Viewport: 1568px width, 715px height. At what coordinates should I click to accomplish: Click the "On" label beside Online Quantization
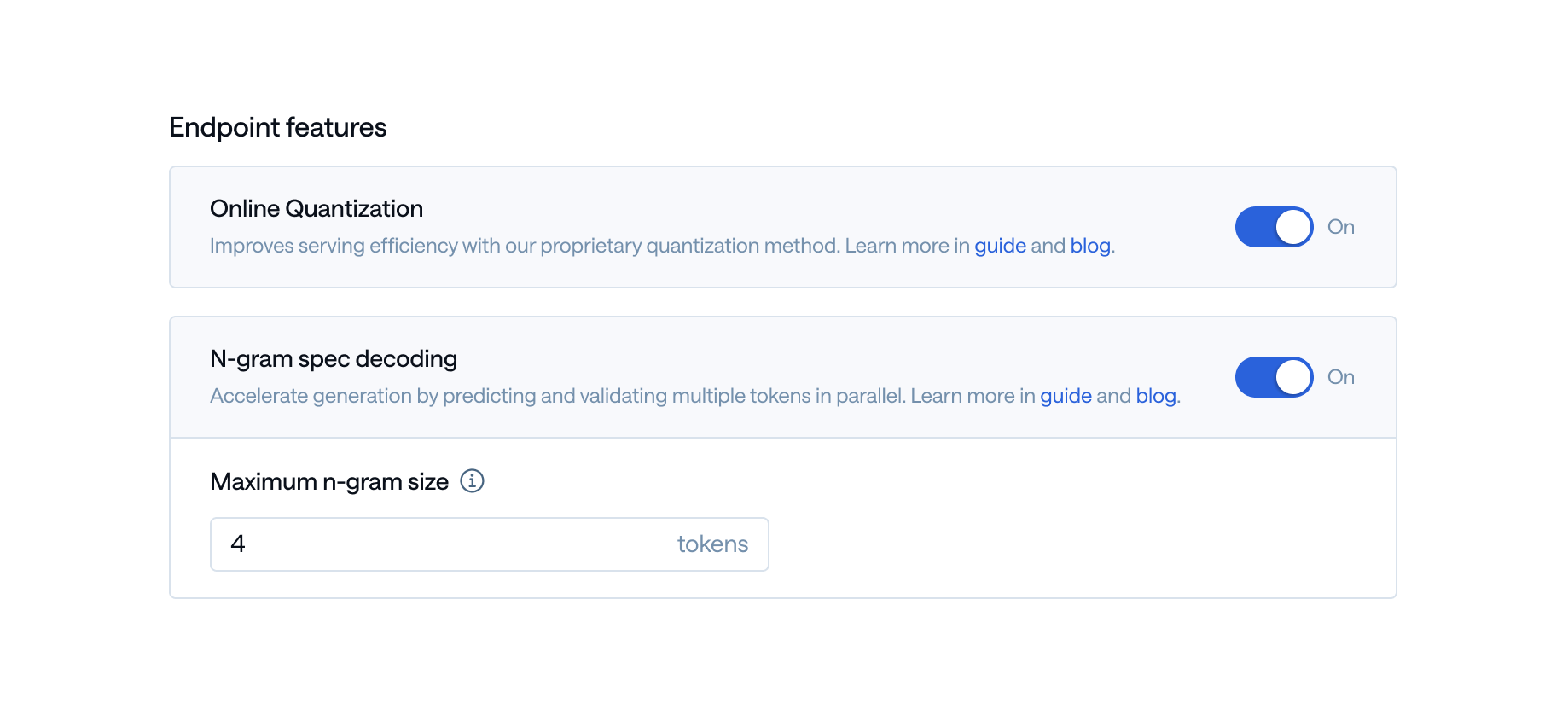tap(1340, 227)
